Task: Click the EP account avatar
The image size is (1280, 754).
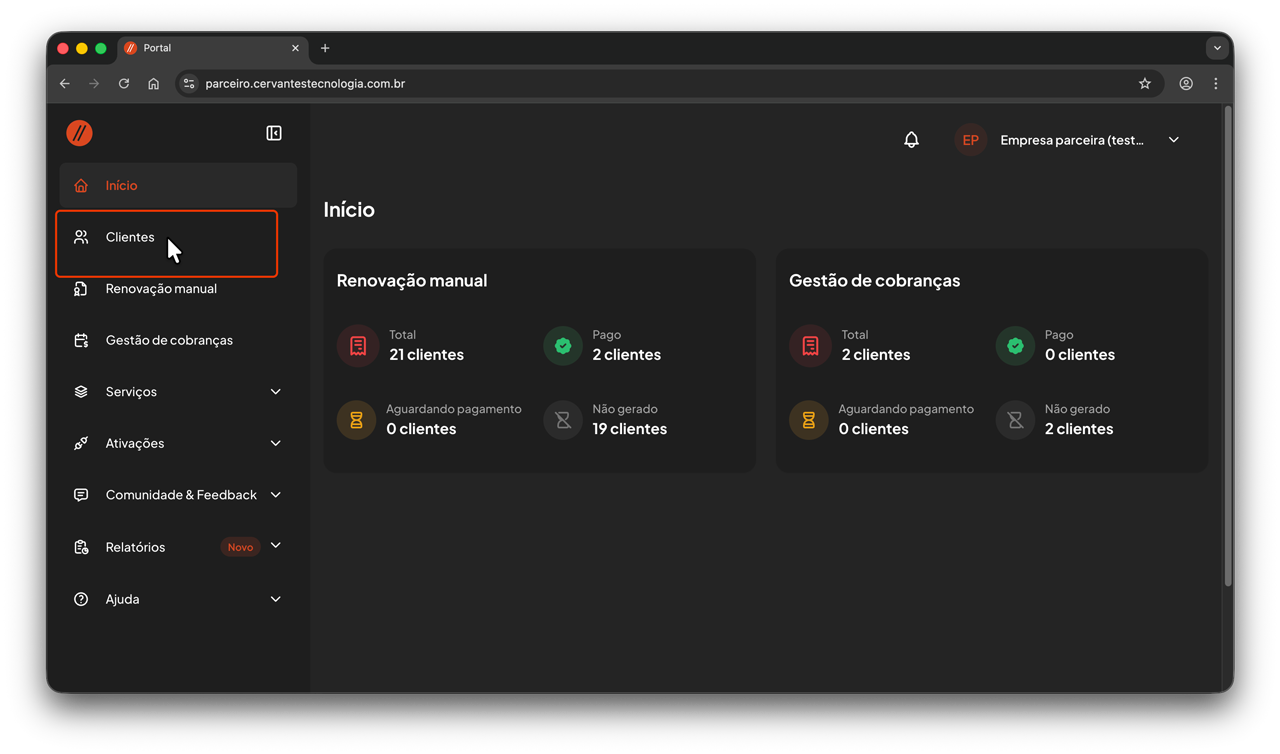Action: pyautogui.click(x=970, y=140)
